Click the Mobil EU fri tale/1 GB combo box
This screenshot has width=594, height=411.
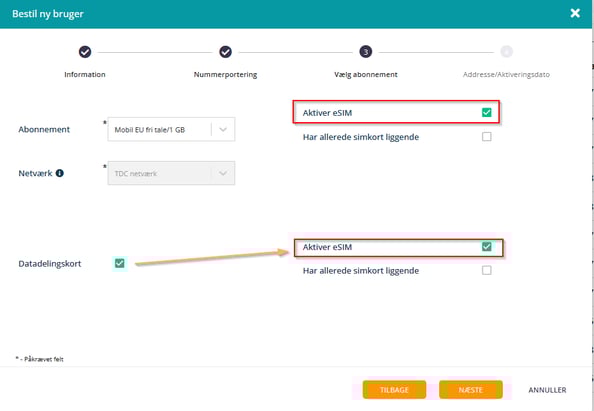pos(171,130)
